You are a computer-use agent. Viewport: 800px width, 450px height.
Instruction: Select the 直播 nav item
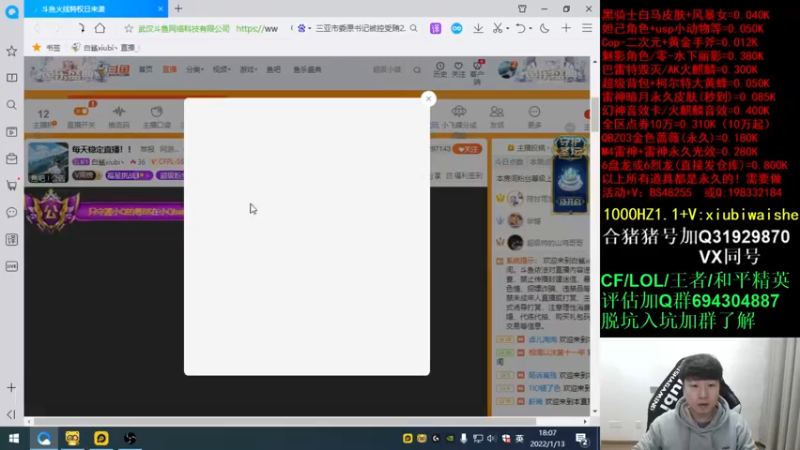point(169,69)
